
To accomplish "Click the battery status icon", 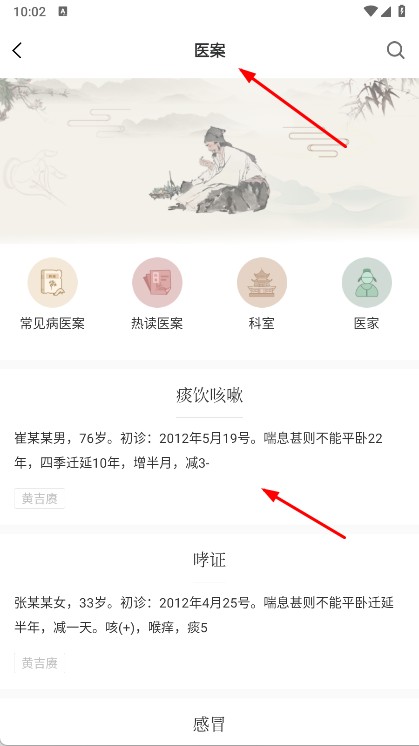I will 402,11.
